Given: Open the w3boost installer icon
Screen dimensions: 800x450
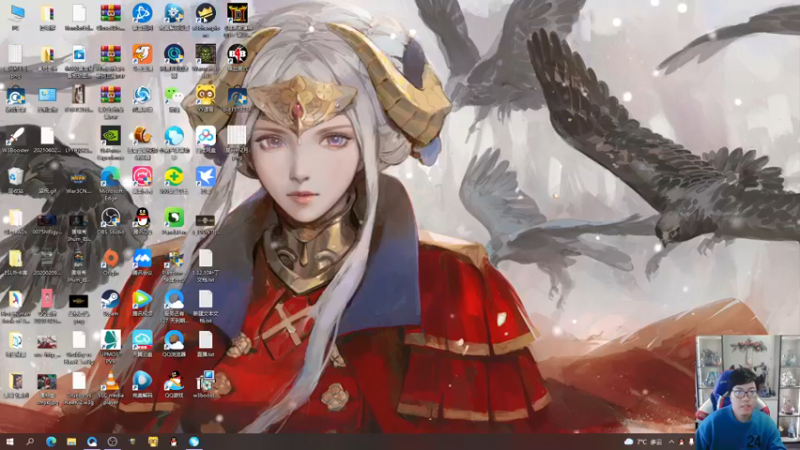Looking at the screenshot, I should pos(206,381).
